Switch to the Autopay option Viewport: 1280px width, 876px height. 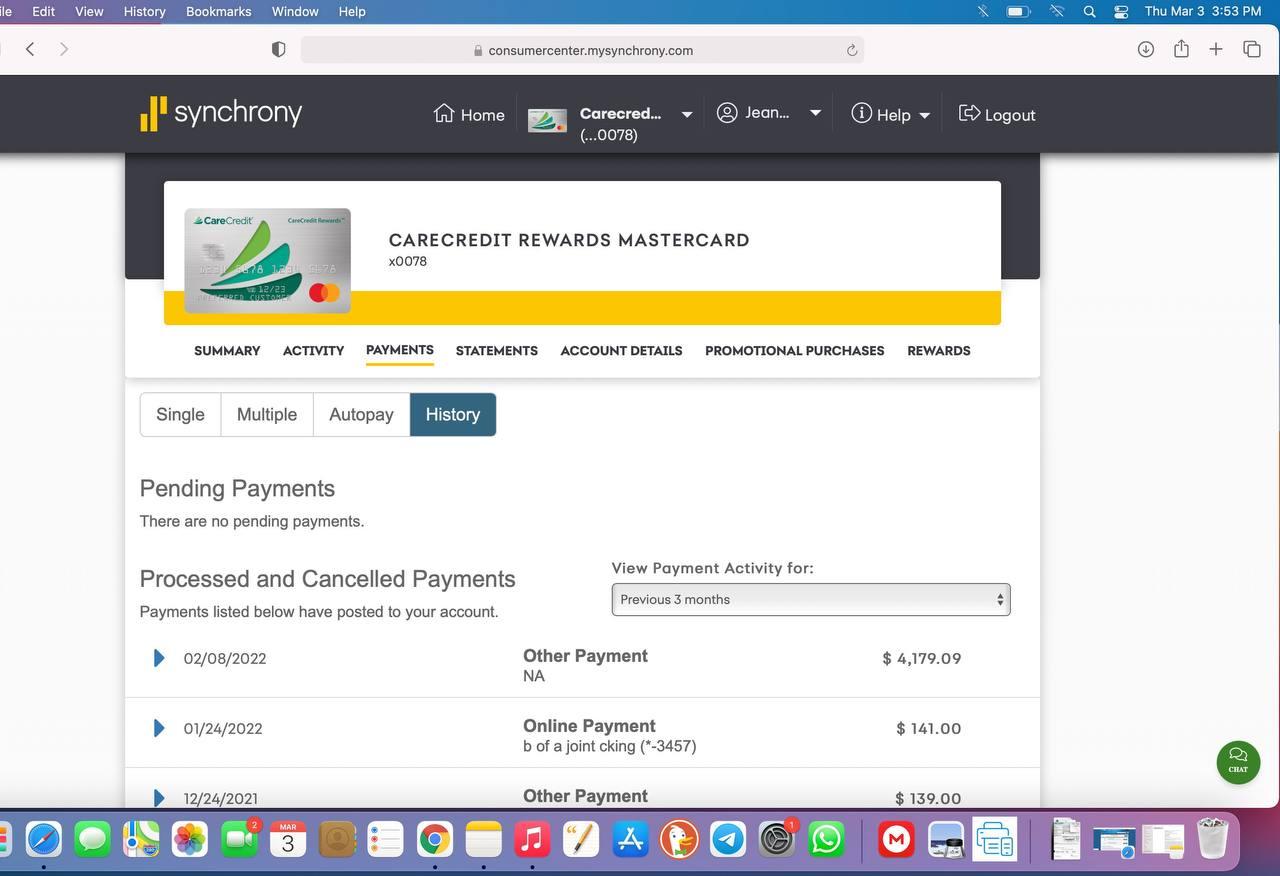(361, 414)
